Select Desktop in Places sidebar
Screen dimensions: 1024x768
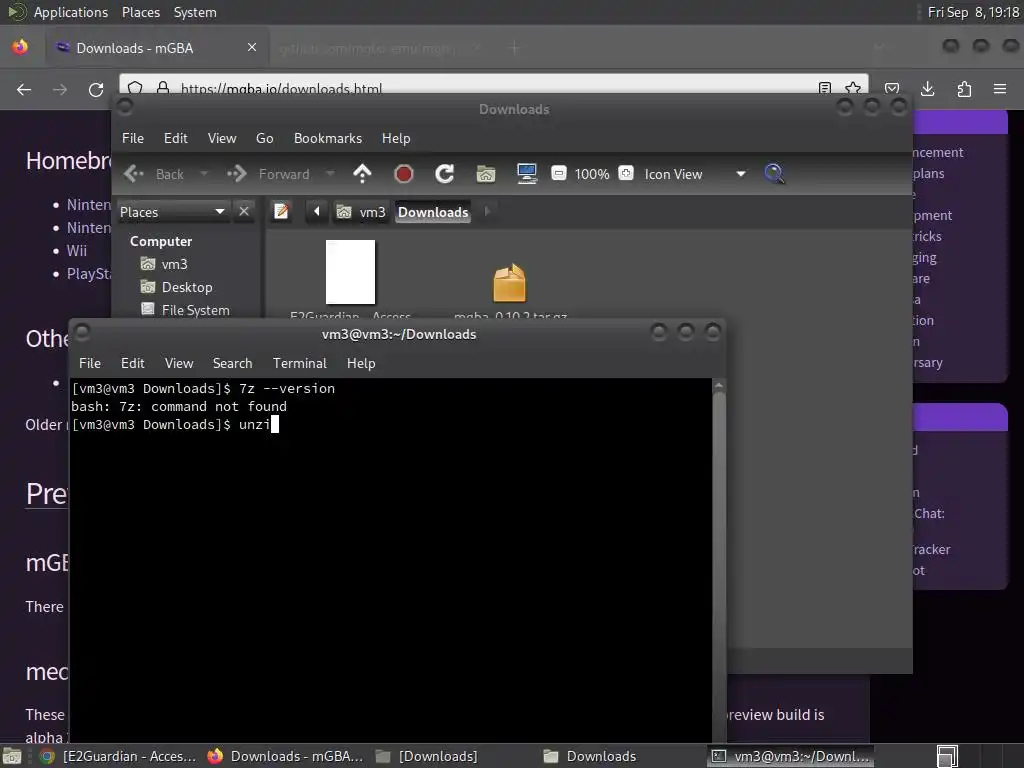pos(187,287)
